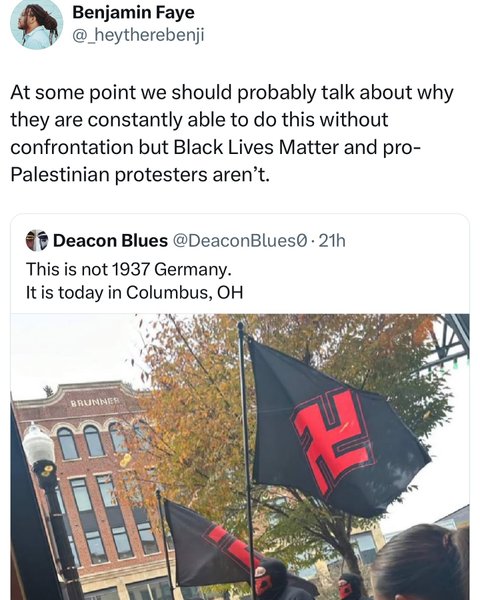The width and height of the screenshot is (480, 600).
Task: Open the Deacon Blues display name
Action: click(x=110, y=241)
